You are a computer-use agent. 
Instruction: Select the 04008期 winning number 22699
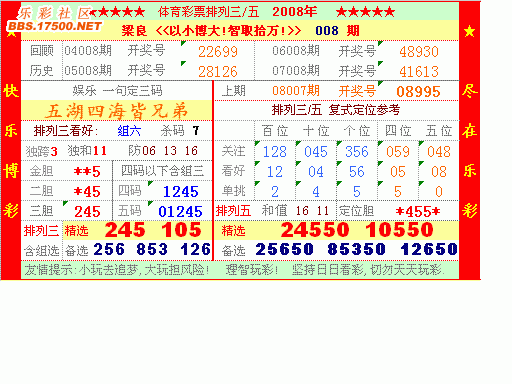[218, 52]
